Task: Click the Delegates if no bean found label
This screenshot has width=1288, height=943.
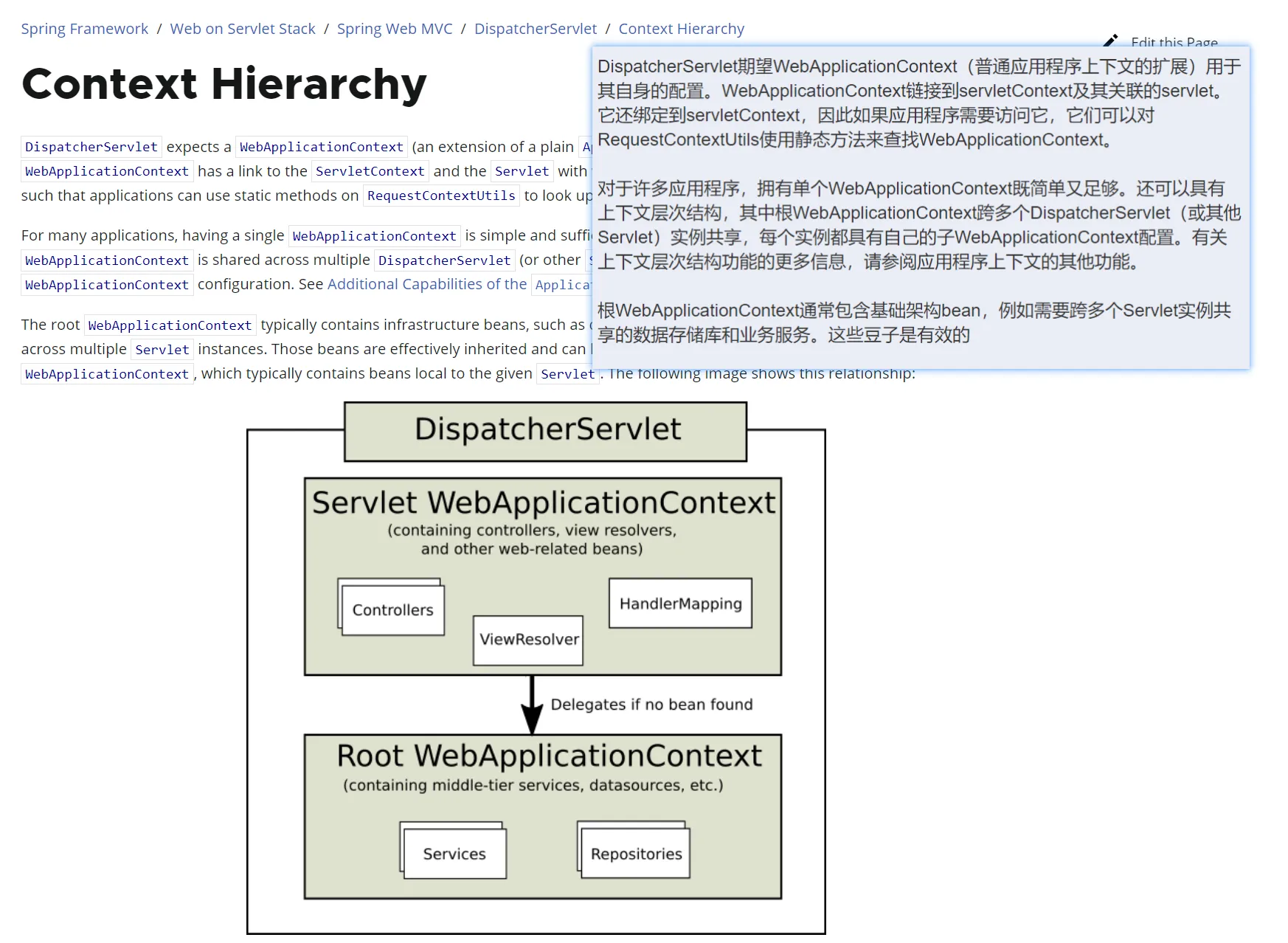Action: coord(651,705)
